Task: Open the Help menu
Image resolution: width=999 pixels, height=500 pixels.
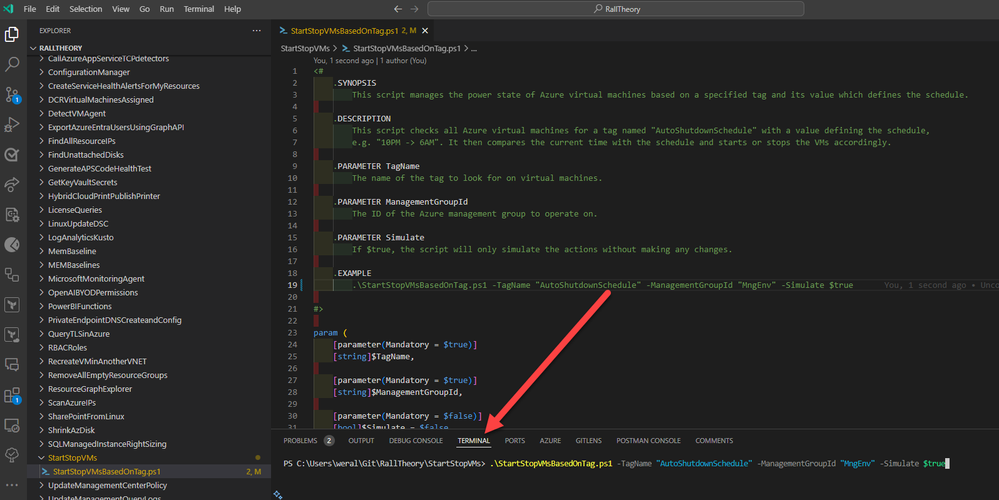Action: point(233,9)
